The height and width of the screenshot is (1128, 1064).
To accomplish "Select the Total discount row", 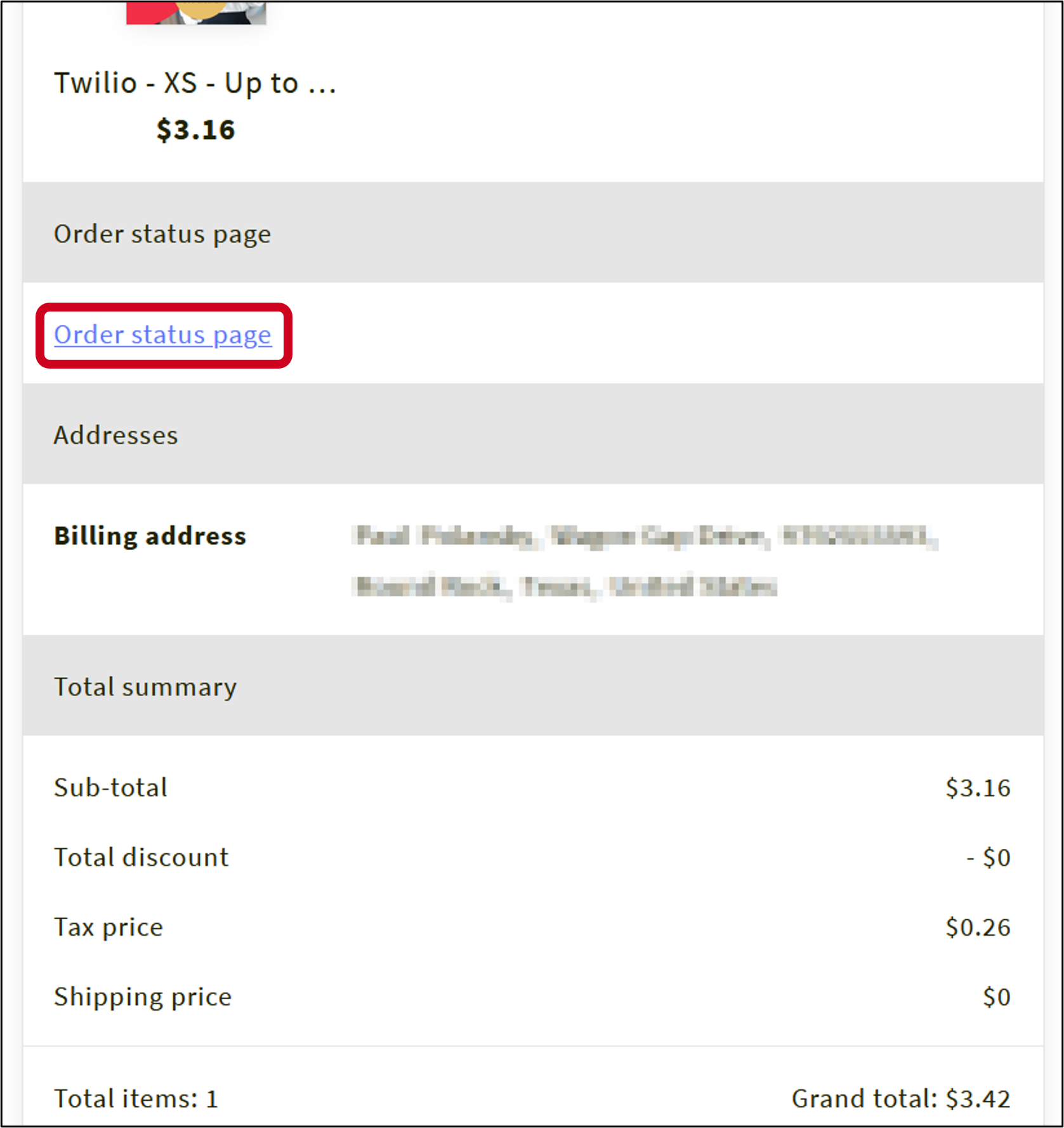I will tap(141, 857).
